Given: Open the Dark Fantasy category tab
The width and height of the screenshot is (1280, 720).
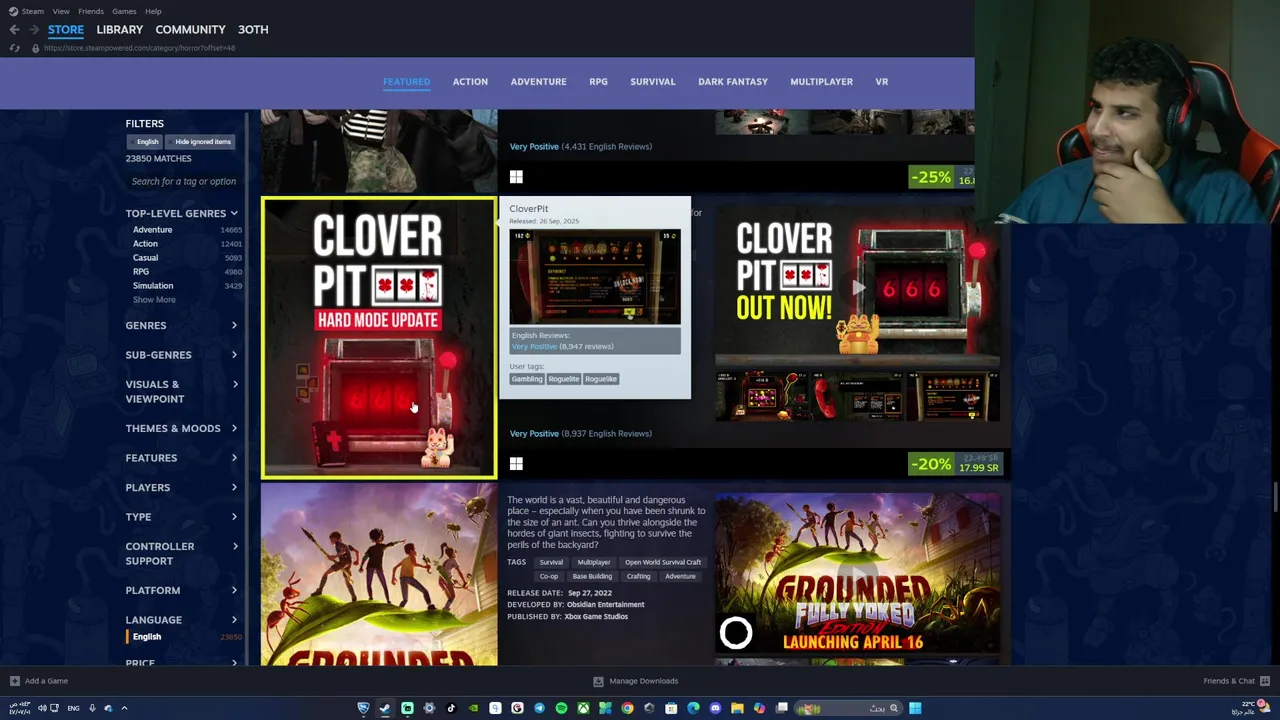Looking at the screenshot, I should (x=733, y=81).
